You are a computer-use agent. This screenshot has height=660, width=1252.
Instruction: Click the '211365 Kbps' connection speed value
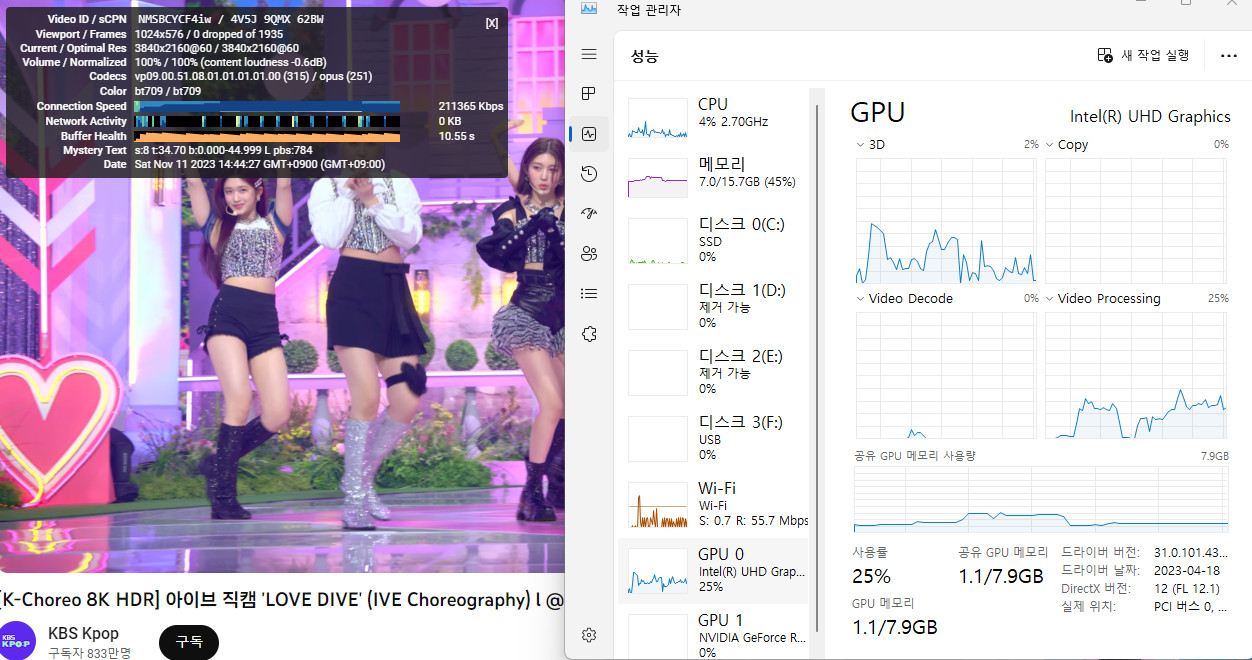point(471,106)
